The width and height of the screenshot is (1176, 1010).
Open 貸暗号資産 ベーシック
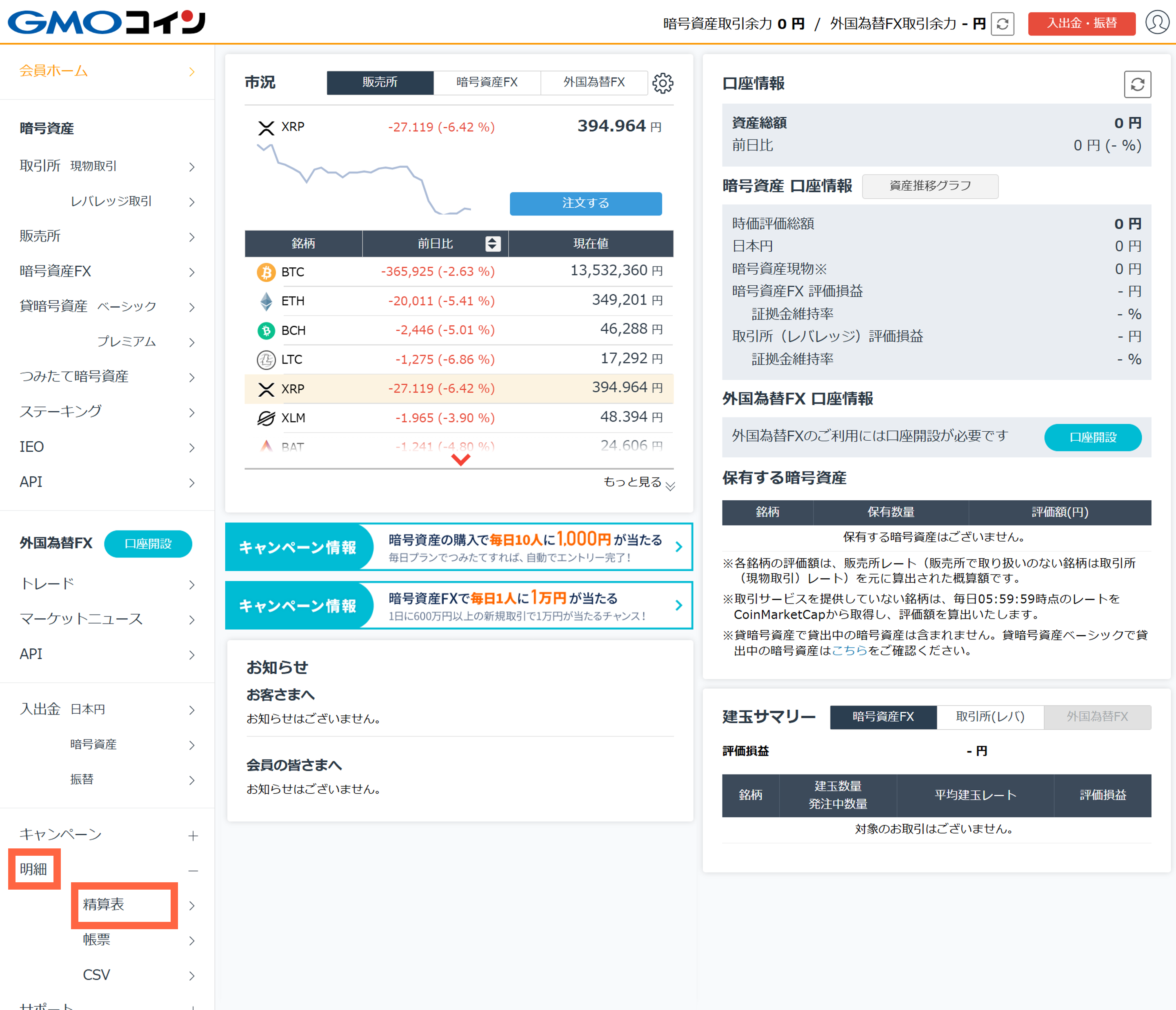(107, 307)
